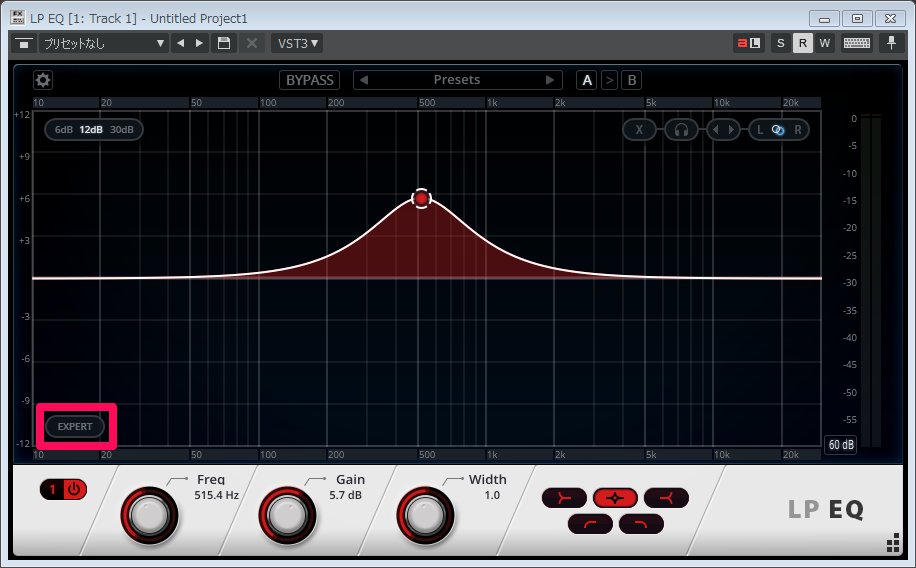Viewport: 916px width, 568px height.
Task: Open the 60 dB meter range selector
Action: tap(840, 445)
